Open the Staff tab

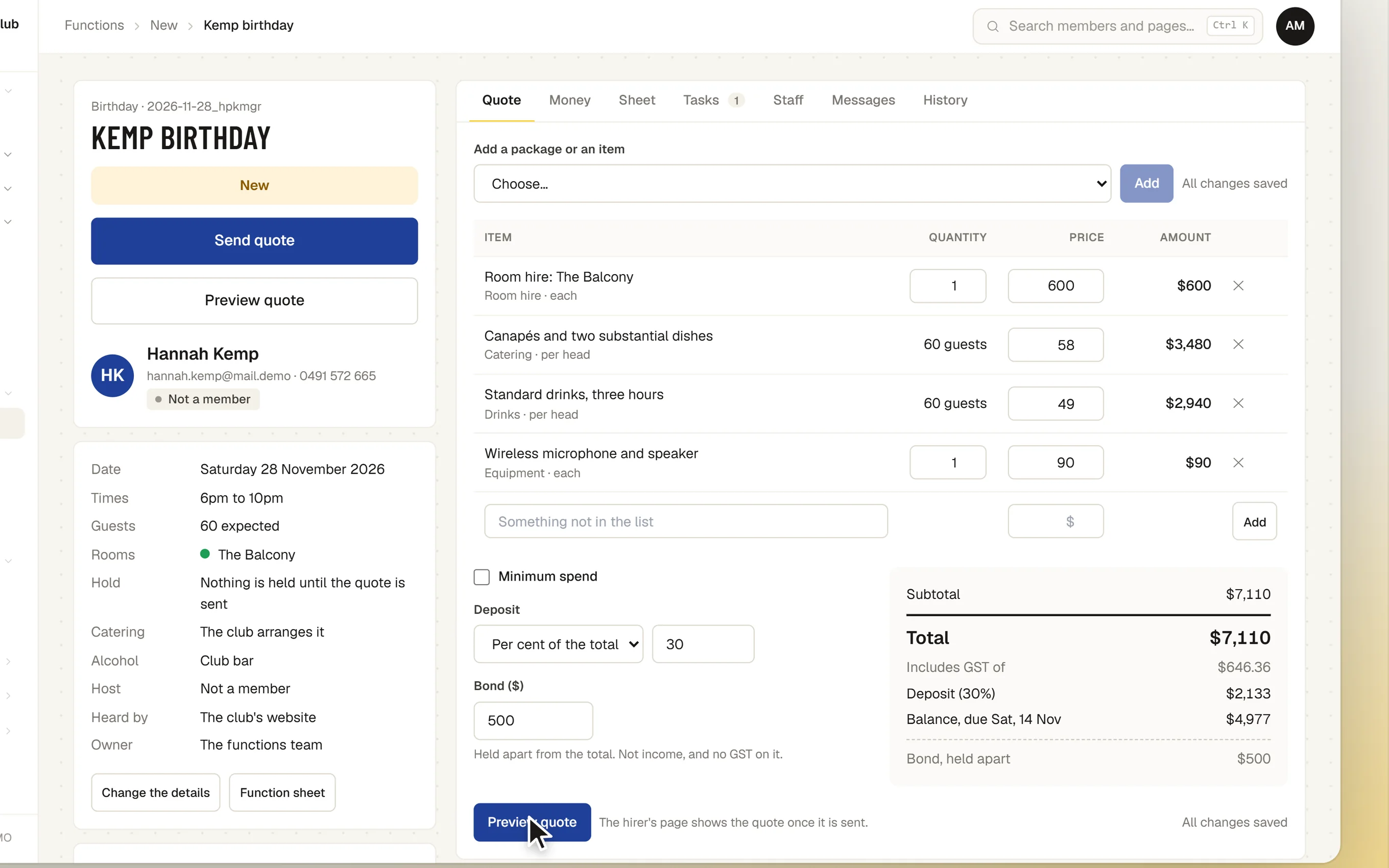pos(787,101)
